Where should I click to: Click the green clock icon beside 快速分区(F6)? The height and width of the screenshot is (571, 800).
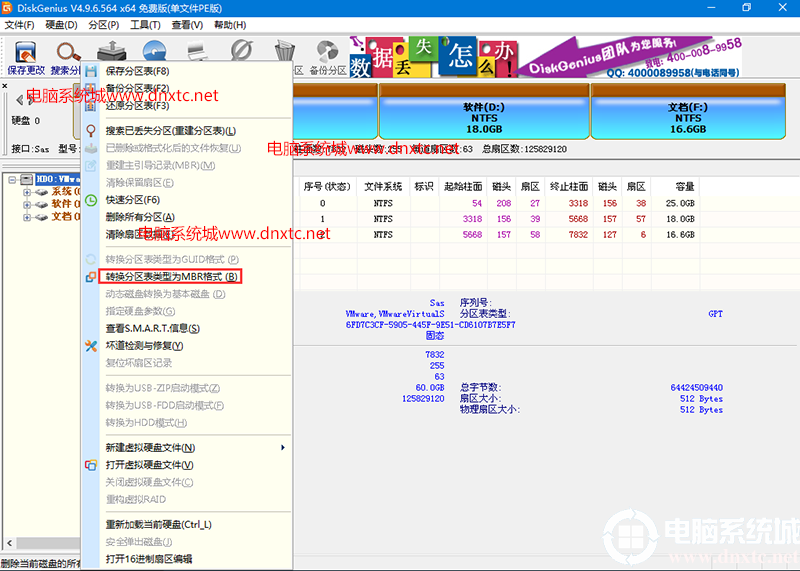click(91, 200)
